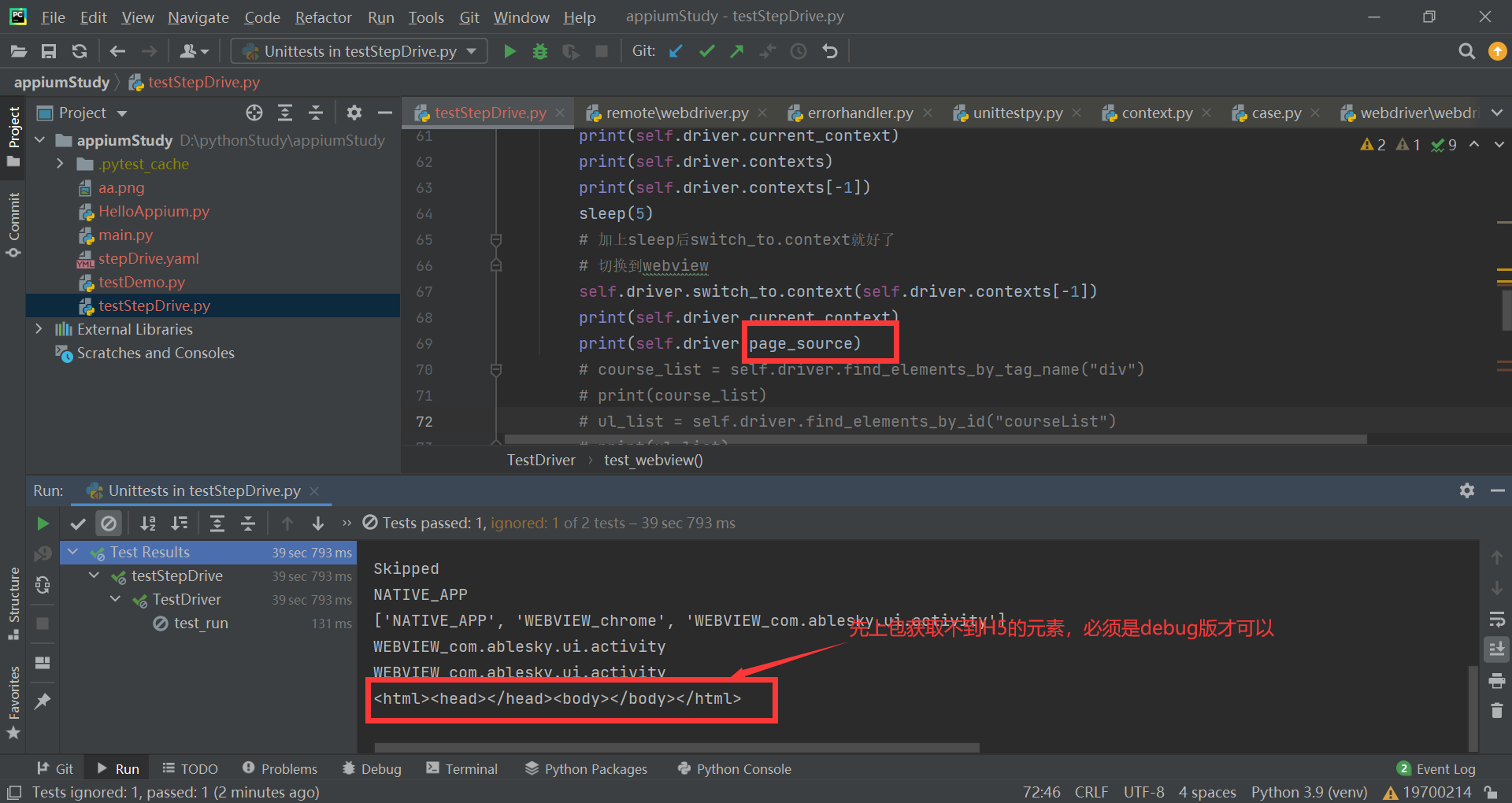The image size is (1512, 803).
Task: Collapse Test Results tree node
Action: pyautogui.click(x=73, y=552)
